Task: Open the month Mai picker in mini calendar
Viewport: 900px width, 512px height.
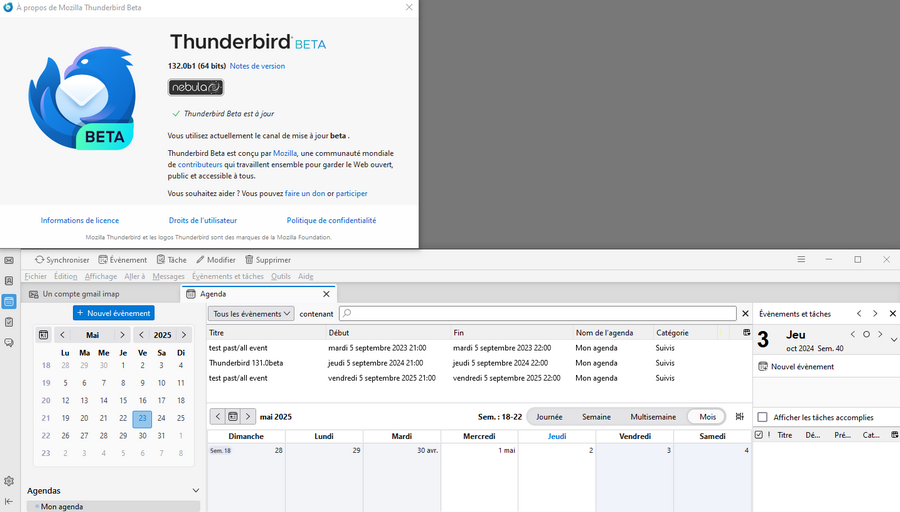Action: click(x=92, y=335)
